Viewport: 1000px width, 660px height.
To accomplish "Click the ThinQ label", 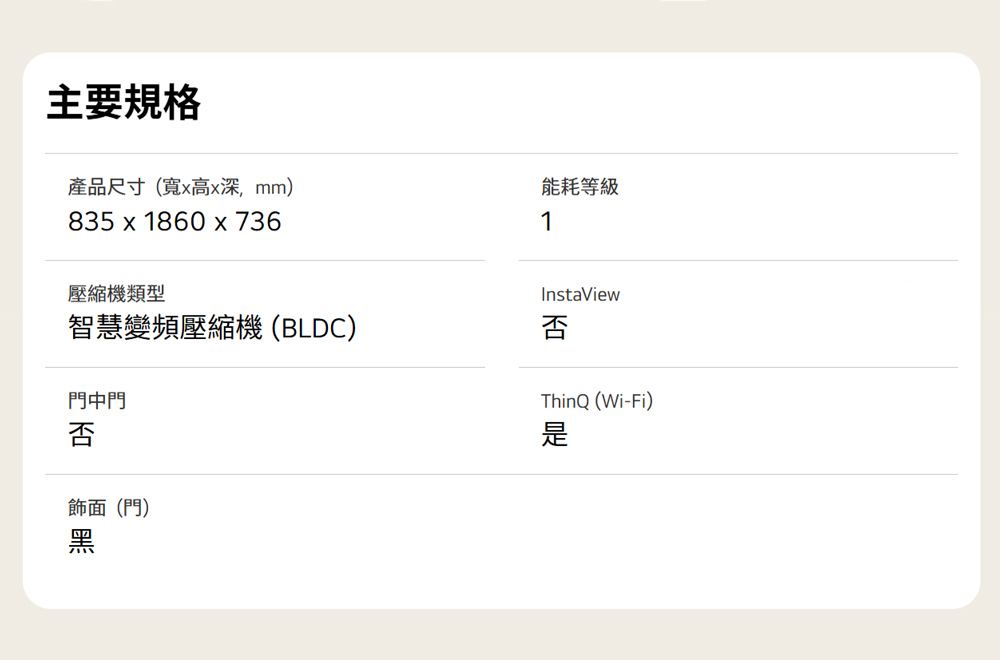I will click(x=564, y=401).
